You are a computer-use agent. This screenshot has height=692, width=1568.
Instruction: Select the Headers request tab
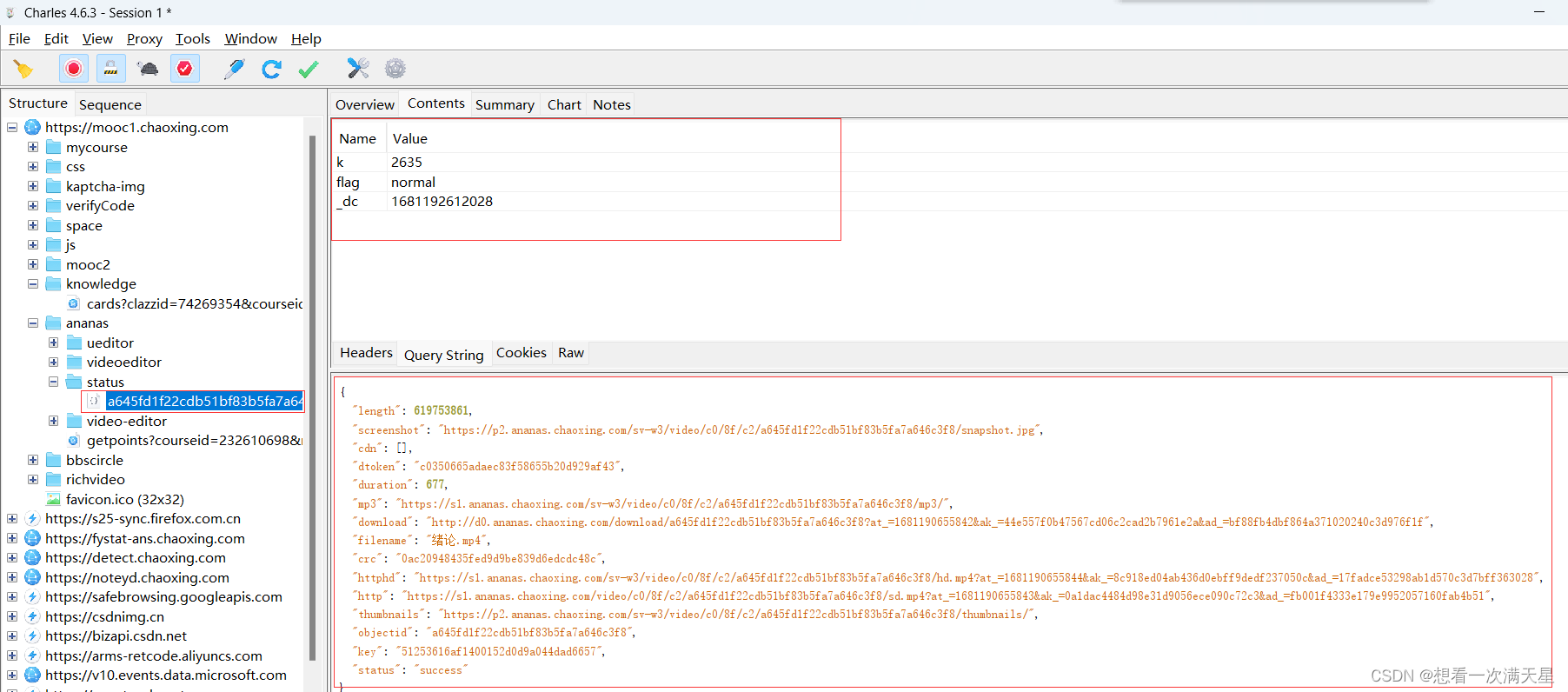point(366,352)
